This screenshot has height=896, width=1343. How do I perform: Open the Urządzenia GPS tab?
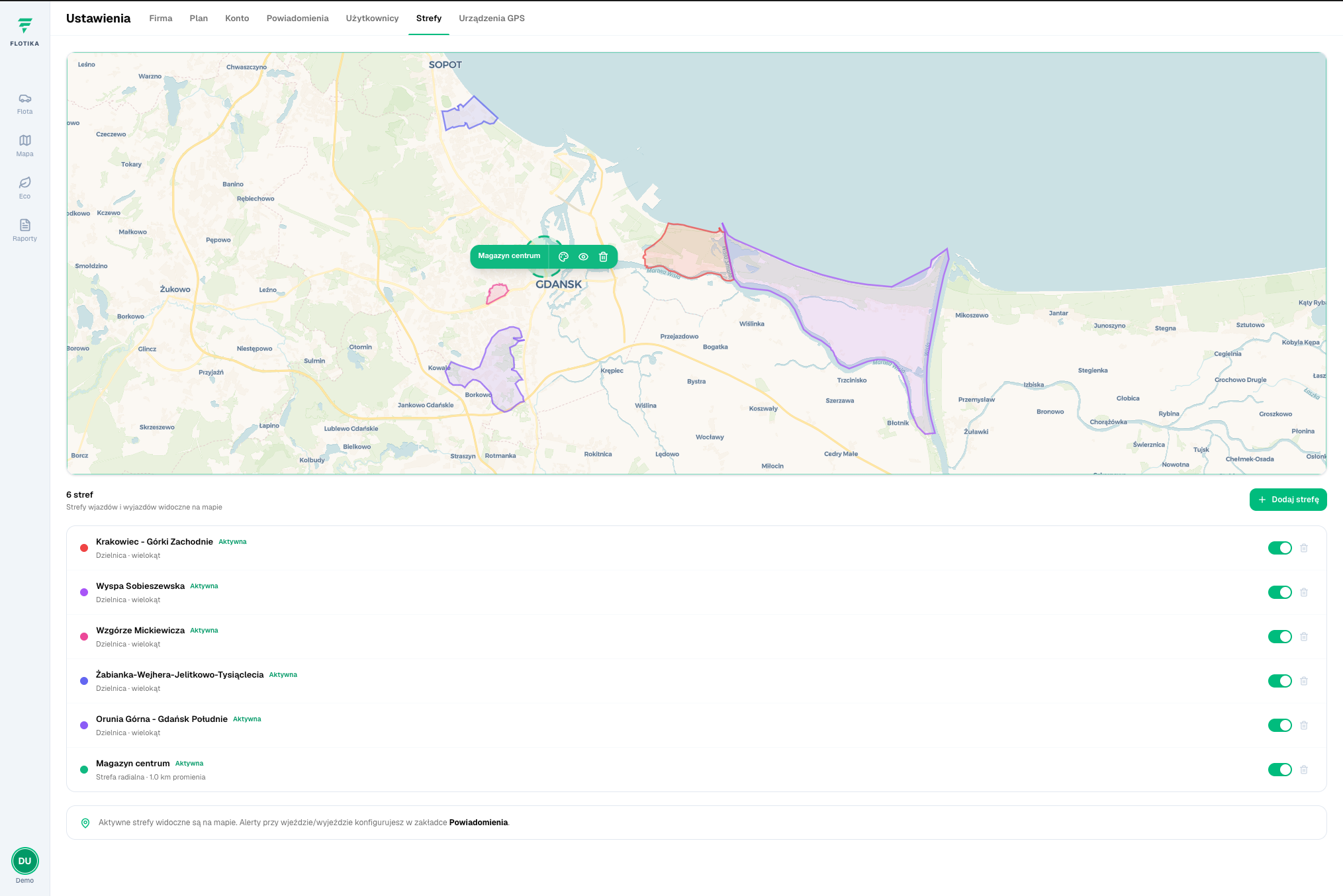point(492,19)
